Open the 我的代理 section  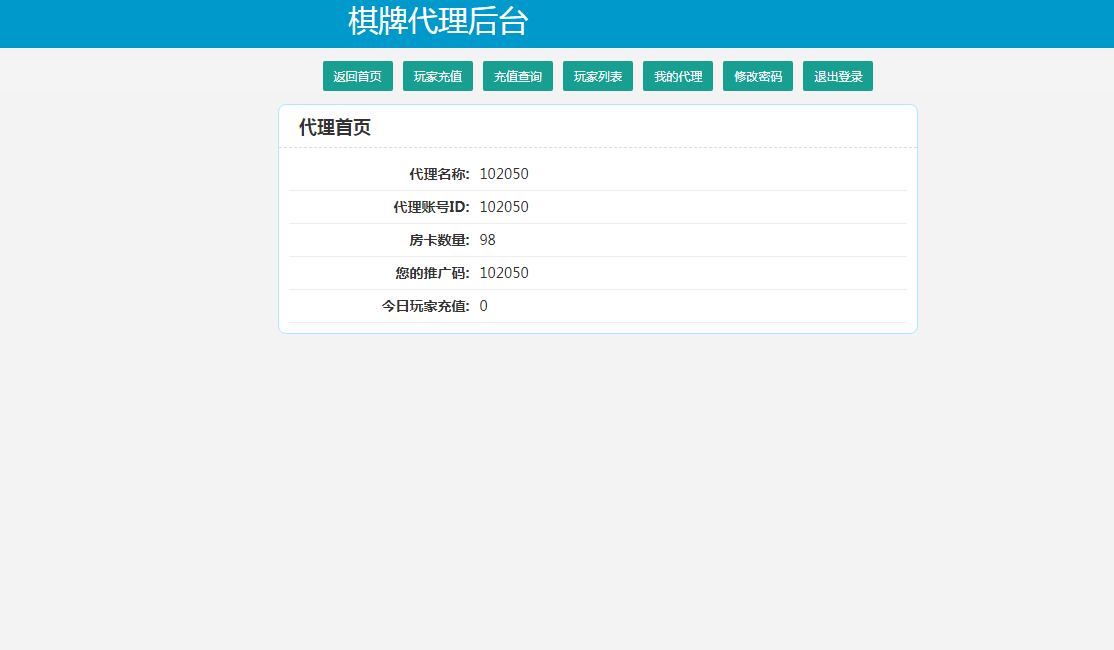(677, 75)
